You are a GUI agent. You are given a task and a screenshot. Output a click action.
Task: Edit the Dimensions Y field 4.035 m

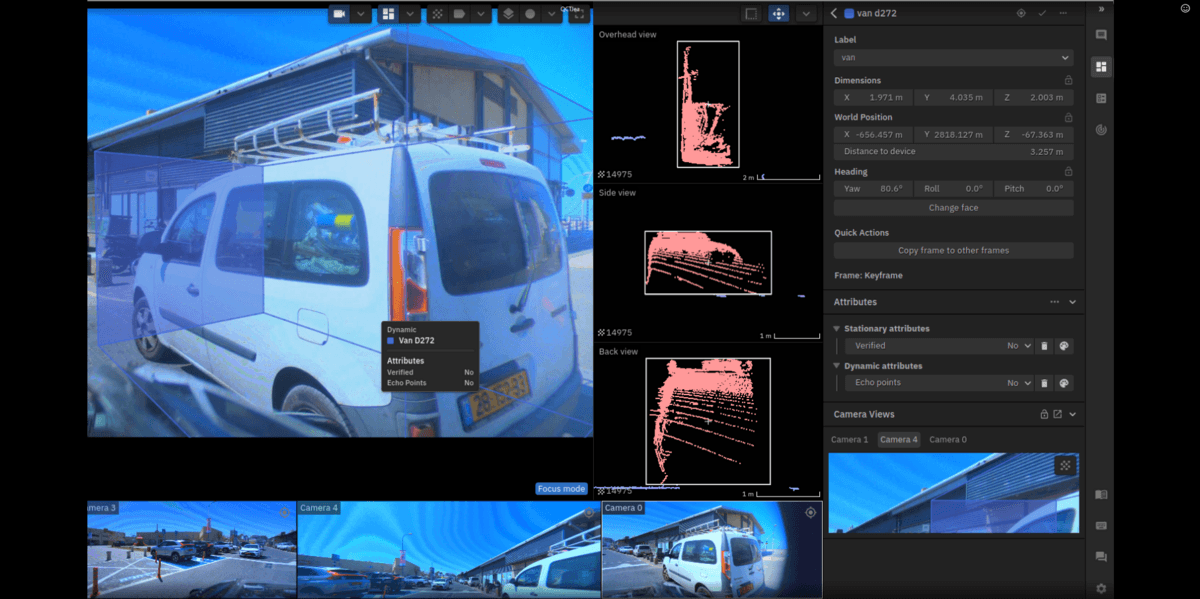point(953,98)
